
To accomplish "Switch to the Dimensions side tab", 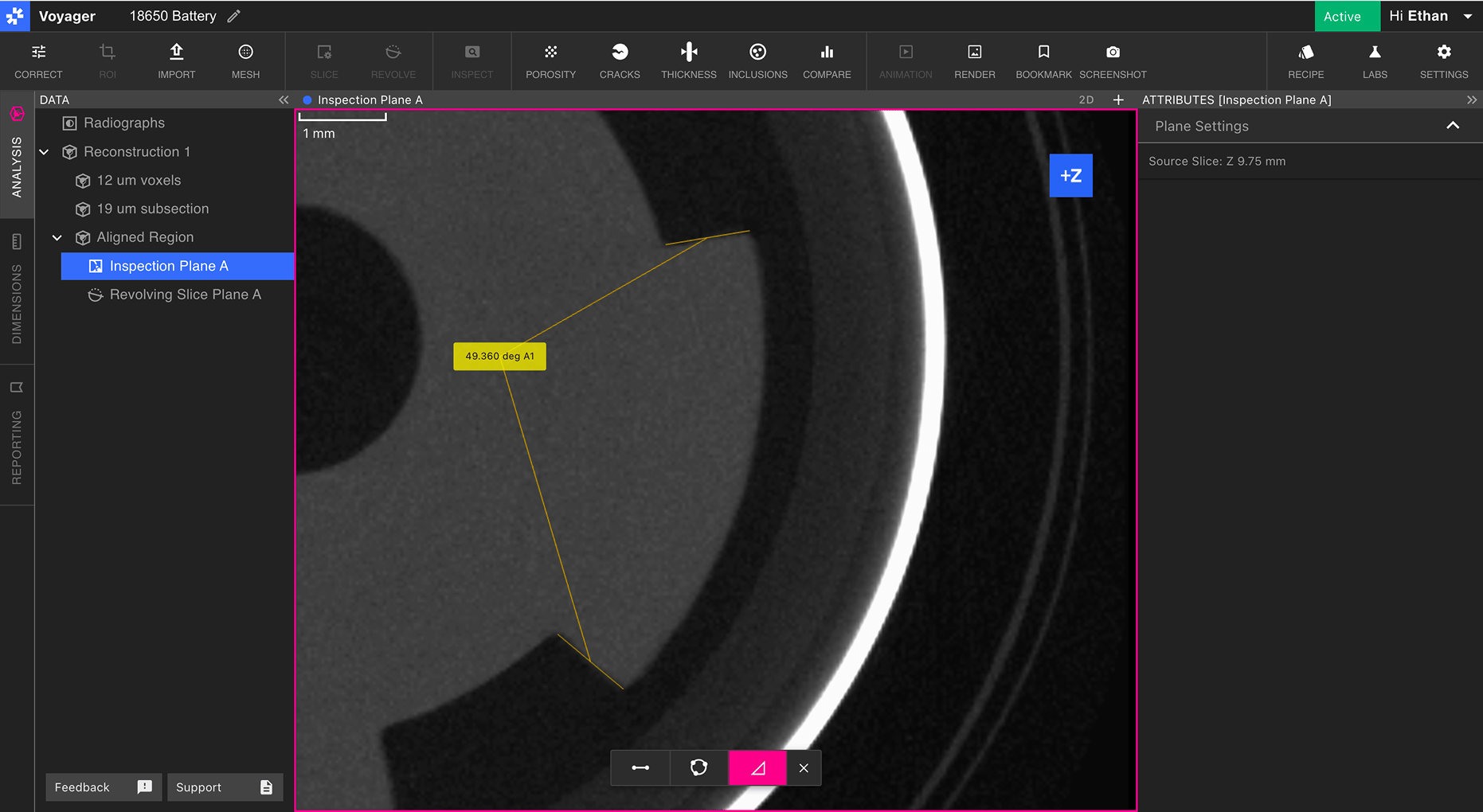I will click(17, 291).
